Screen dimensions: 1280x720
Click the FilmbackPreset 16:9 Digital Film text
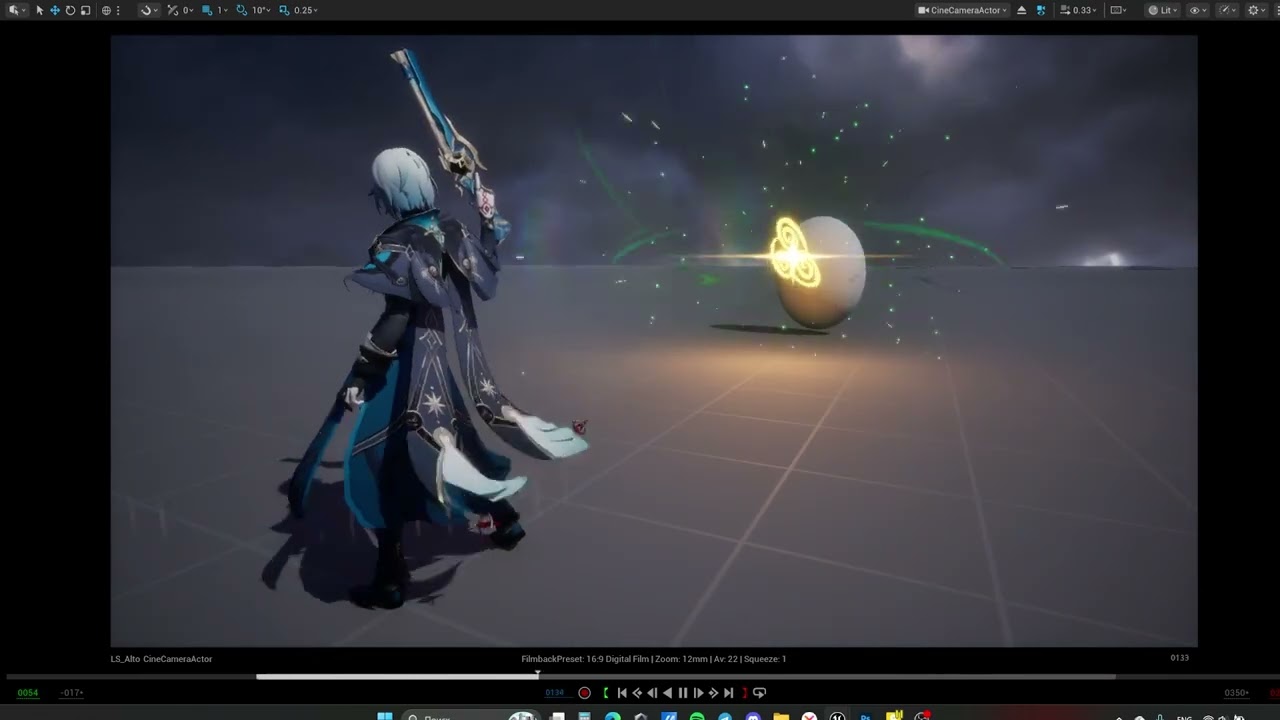pyautogui.click(x=585, y=659)
